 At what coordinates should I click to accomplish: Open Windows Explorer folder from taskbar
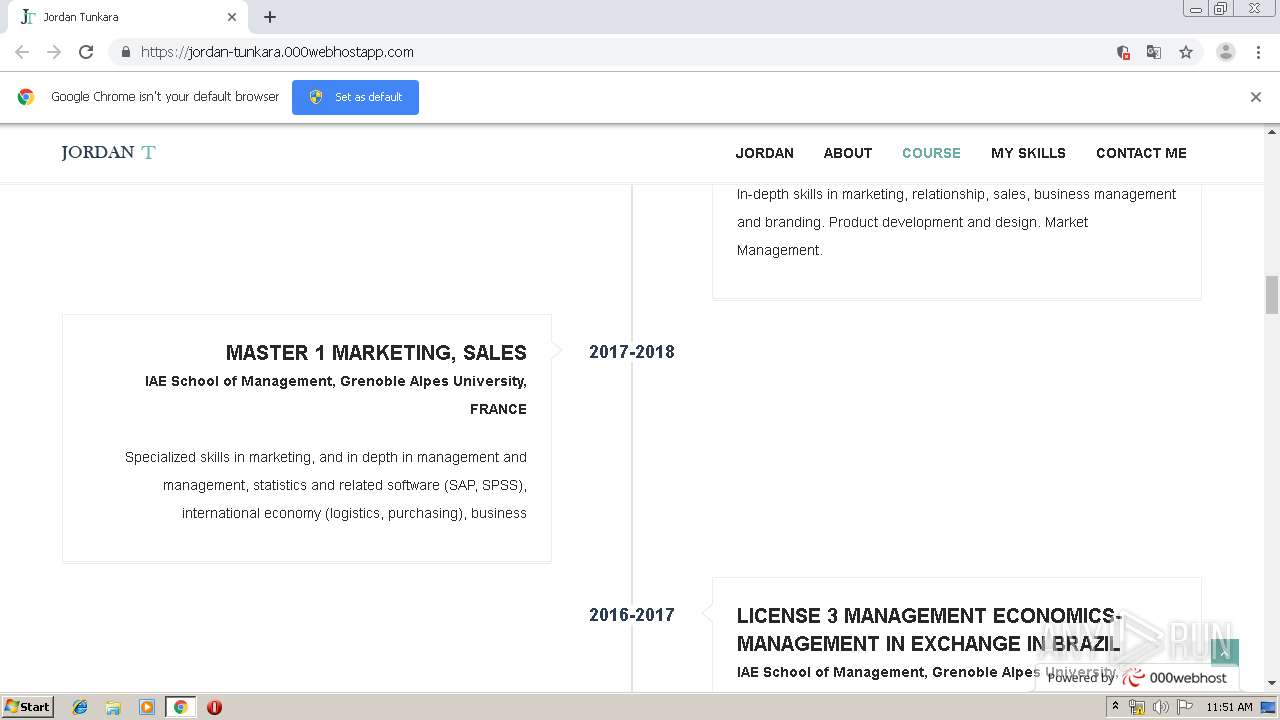(113, 707)
